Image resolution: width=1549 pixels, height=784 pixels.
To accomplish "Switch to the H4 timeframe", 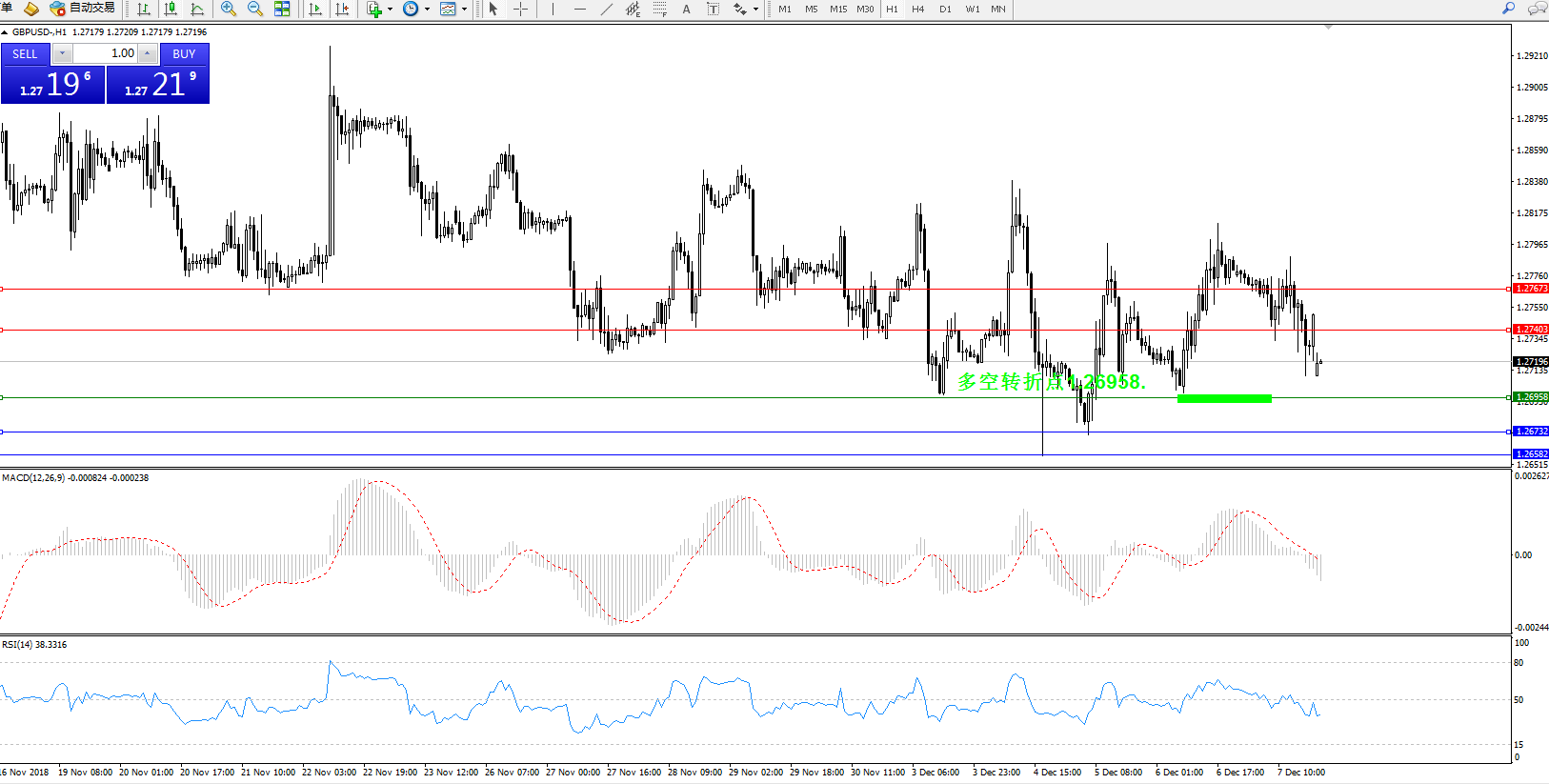I will pos(917,9).
